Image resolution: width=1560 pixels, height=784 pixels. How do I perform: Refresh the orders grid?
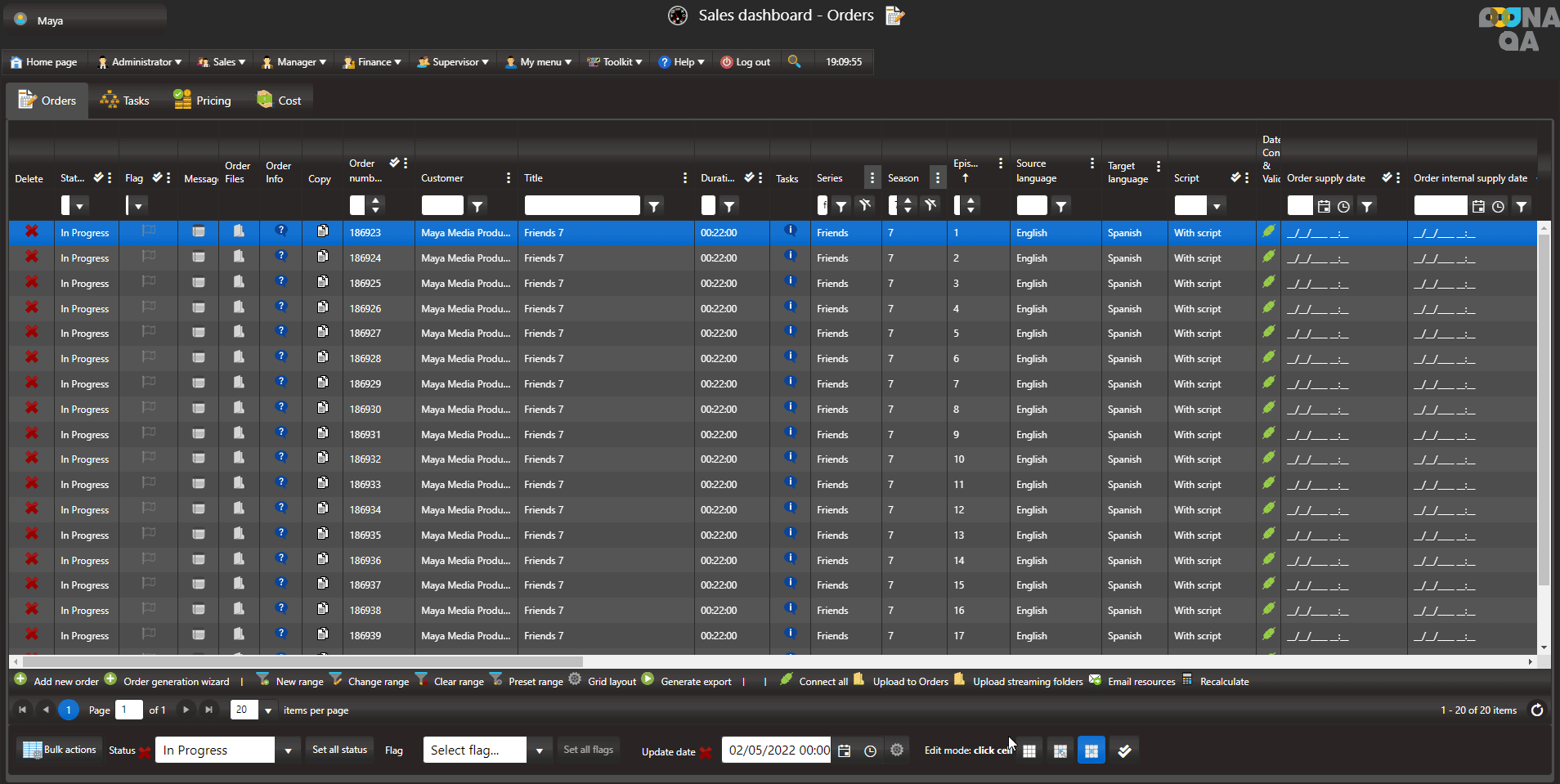[1537, 710]
